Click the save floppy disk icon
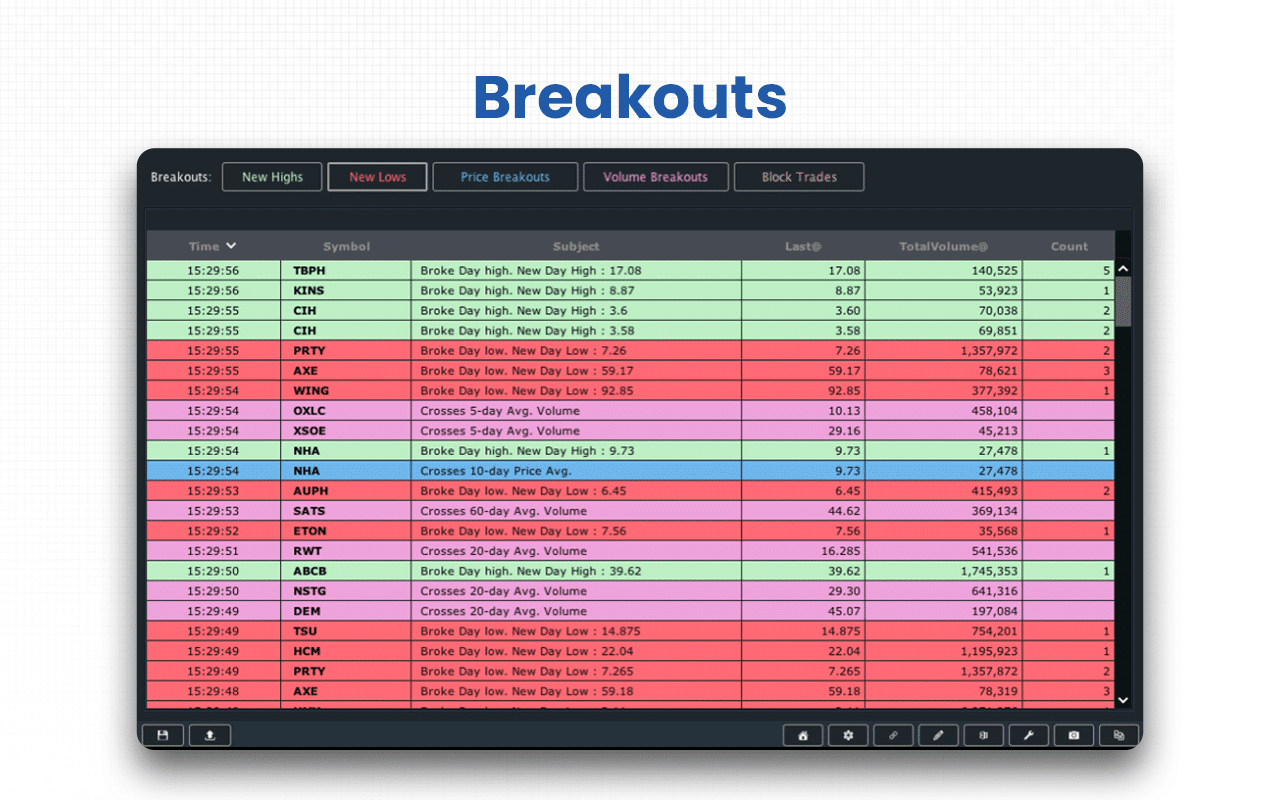The height and width of the screenshot is (800, 1280). (163, 735)
